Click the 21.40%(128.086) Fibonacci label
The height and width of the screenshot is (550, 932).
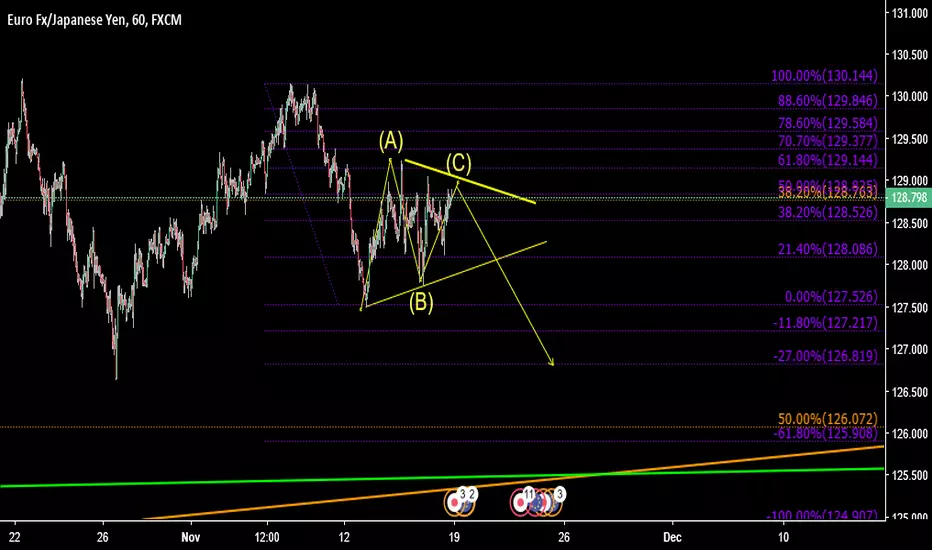[x=827, y=249]
